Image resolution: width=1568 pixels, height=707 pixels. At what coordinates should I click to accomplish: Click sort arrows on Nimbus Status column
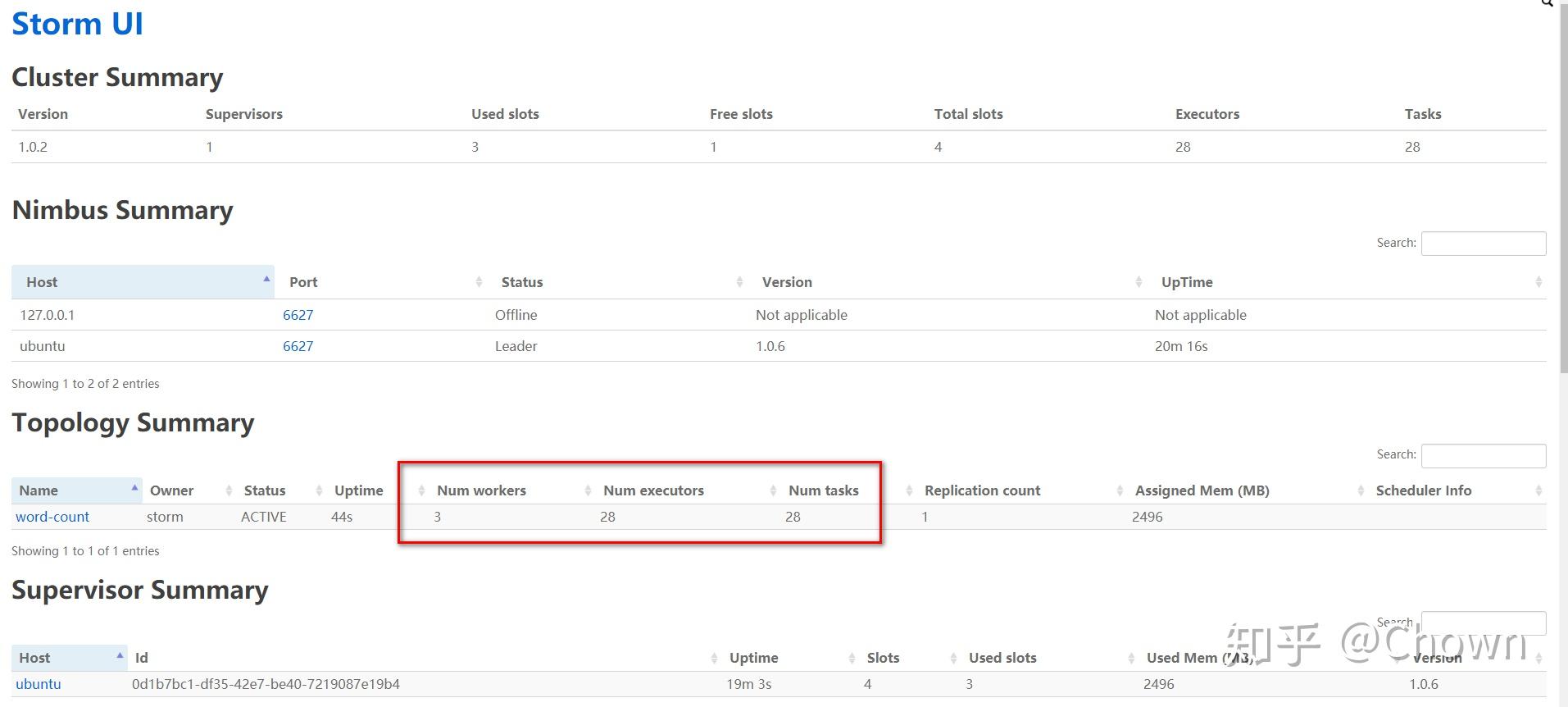pos(739,282)
